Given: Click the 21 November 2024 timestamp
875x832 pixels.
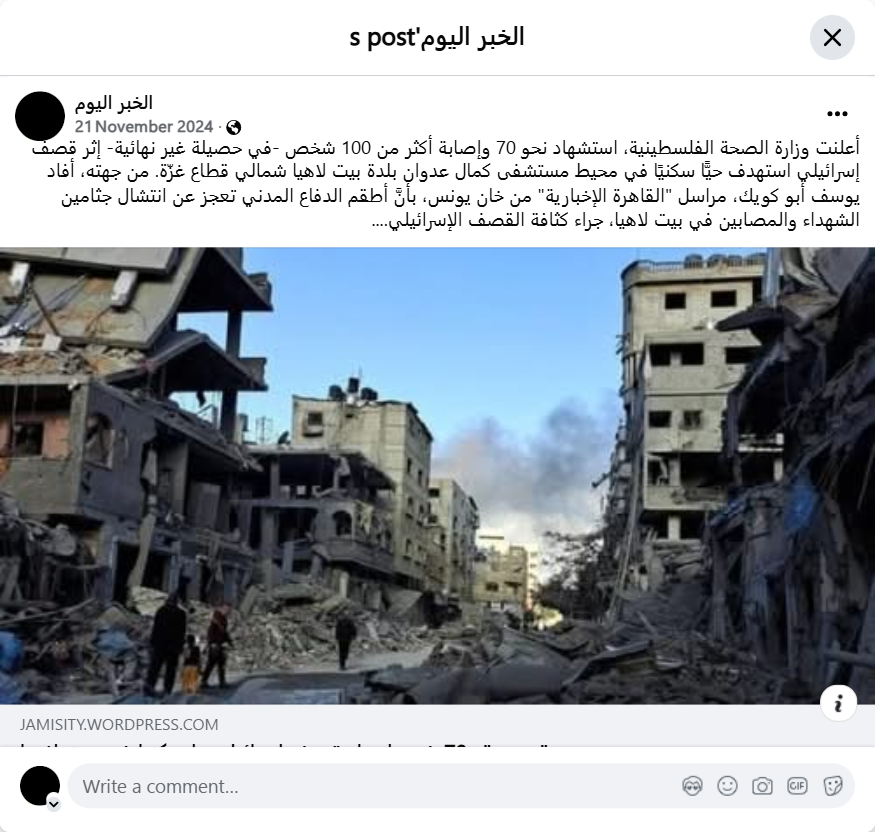Looking at the screenshot, I should click(x=144, y=127).
